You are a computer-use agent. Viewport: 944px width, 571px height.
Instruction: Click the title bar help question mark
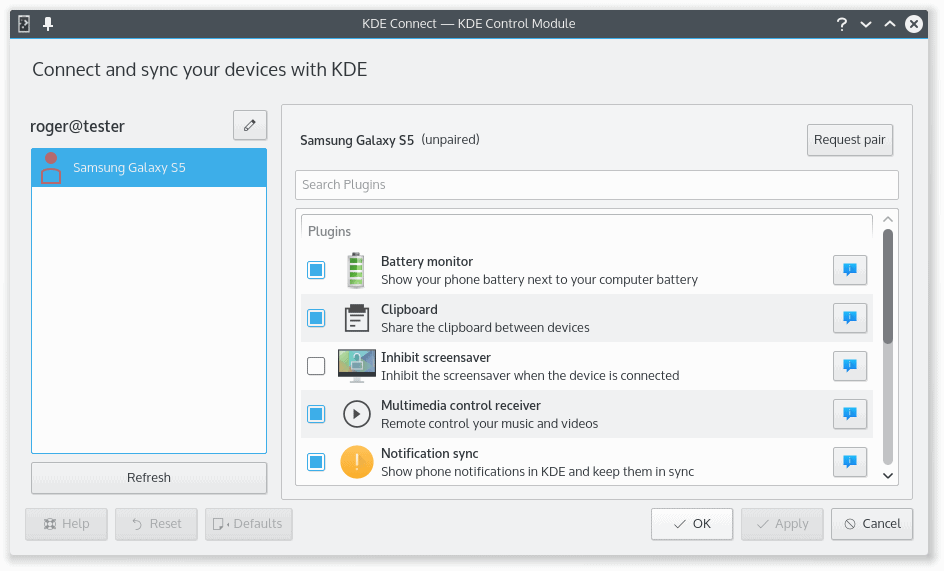842,24
